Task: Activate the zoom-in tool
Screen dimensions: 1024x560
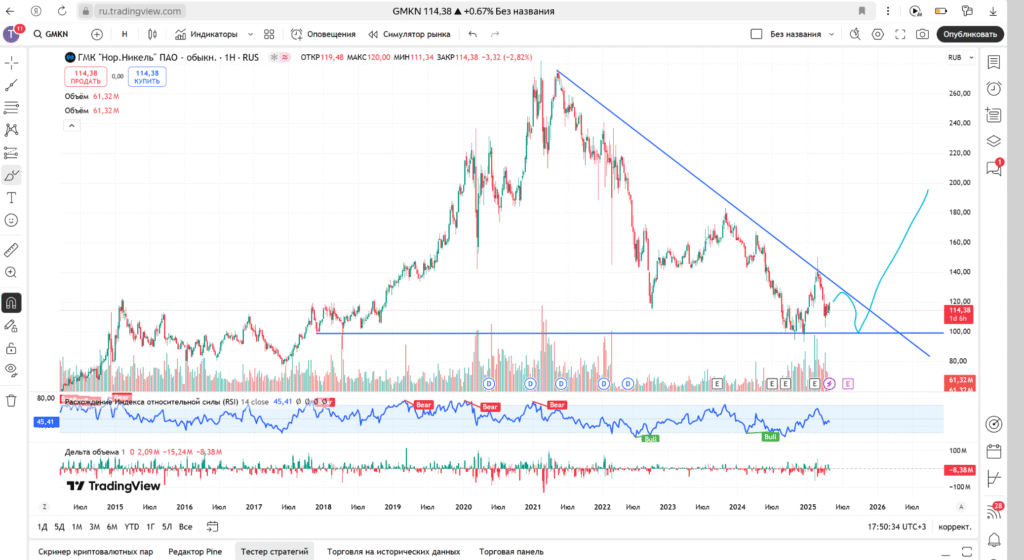Action: point(11,272)
